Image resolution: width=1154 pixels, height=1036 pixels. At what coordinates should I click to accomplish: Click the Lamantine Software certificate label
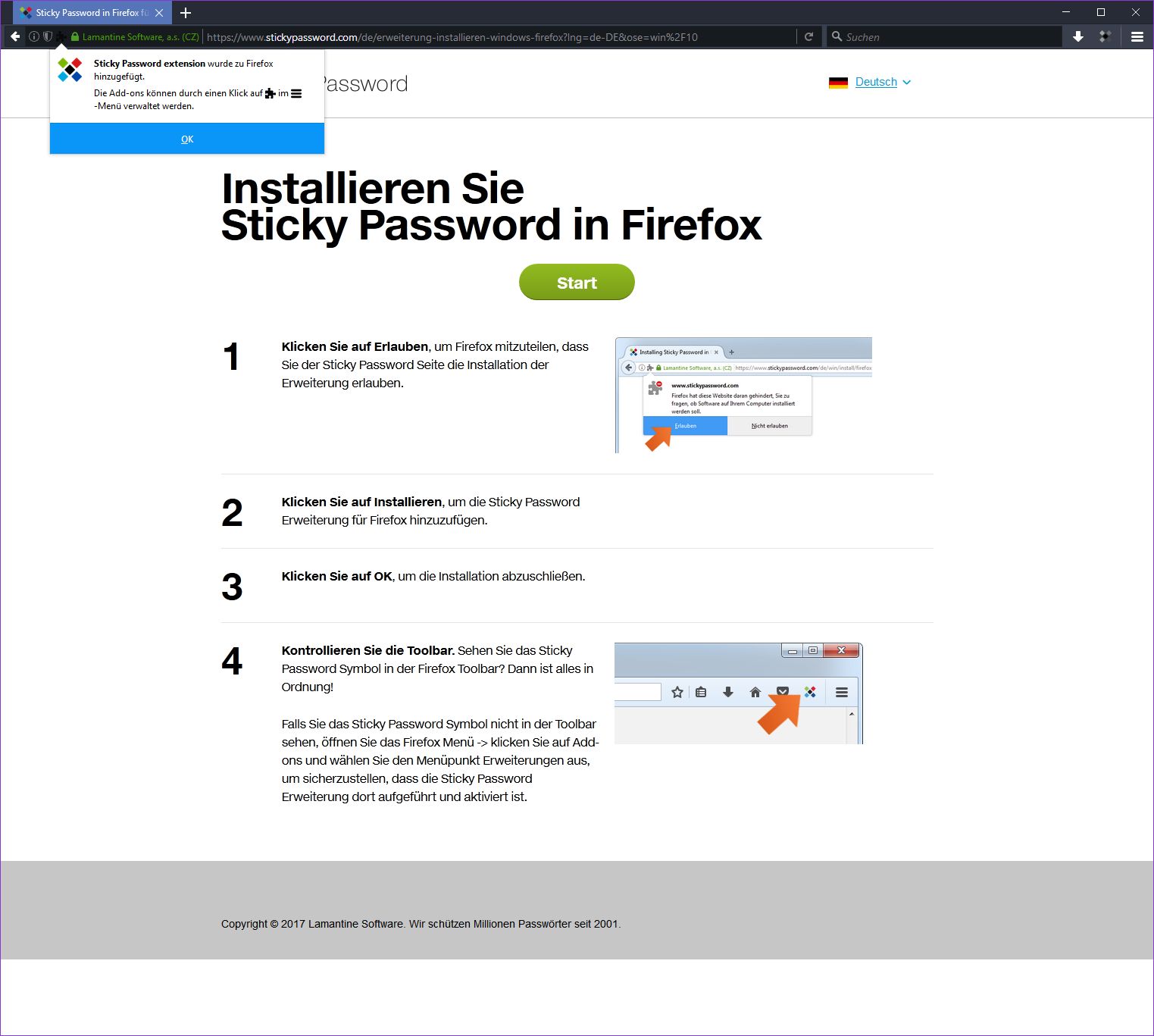[x=140, y=36]
